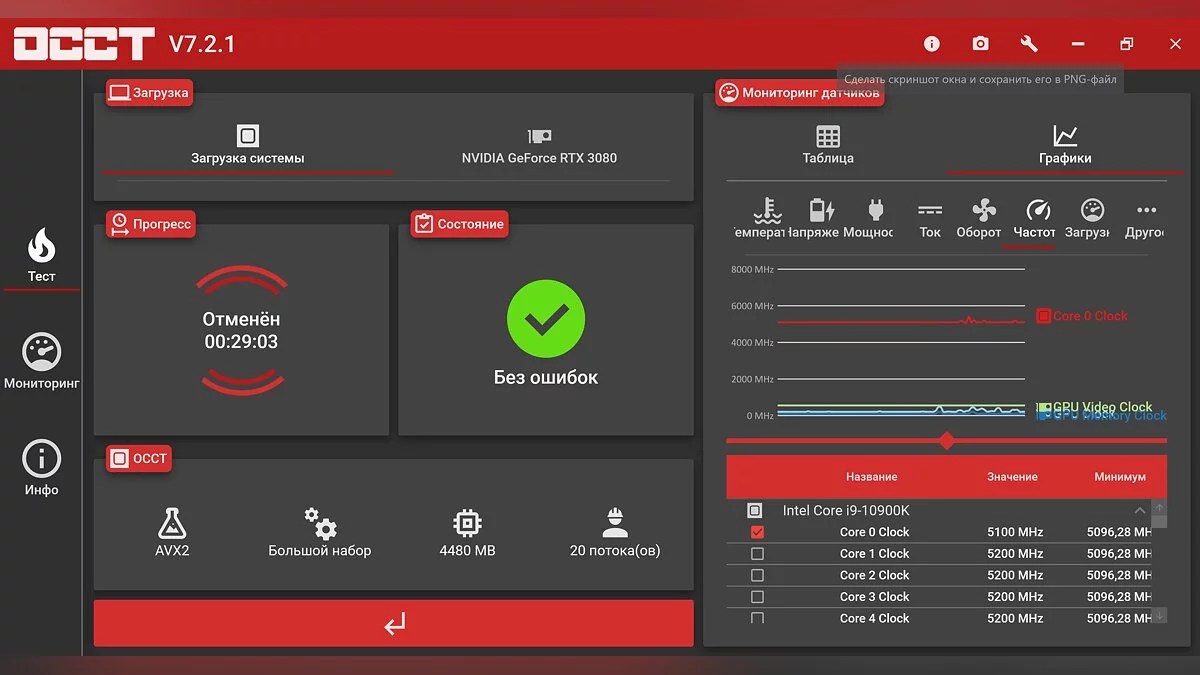Open the Таблица view tab

click(828, 146)
